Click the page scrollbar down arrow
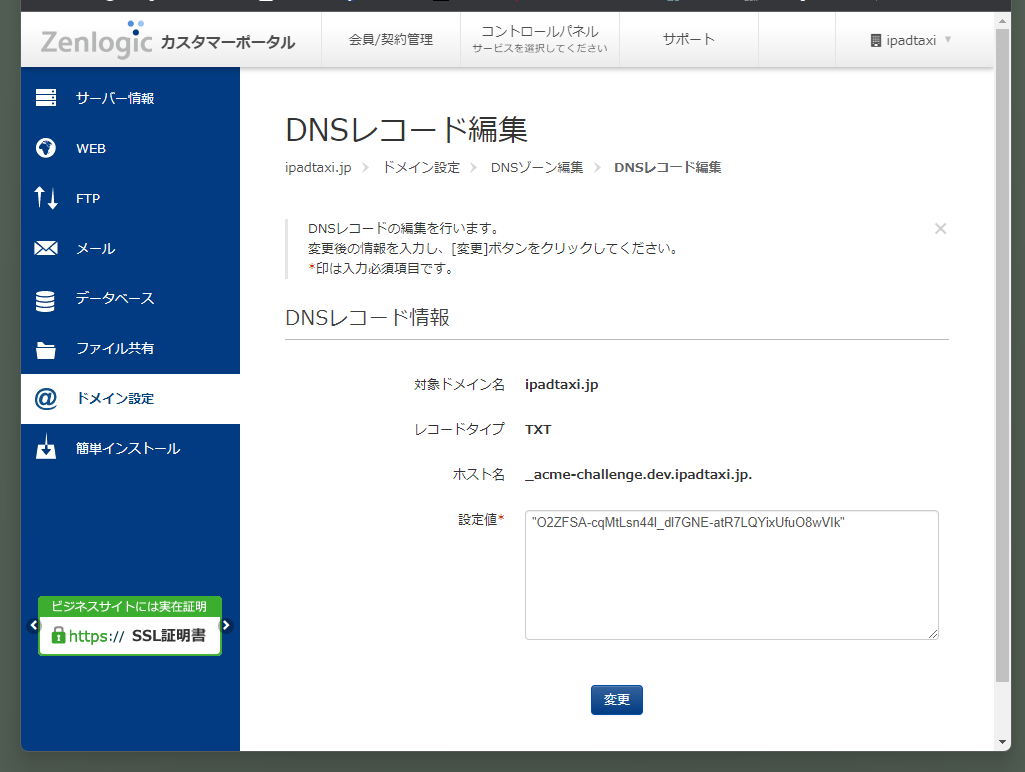 click(1003, 743)
